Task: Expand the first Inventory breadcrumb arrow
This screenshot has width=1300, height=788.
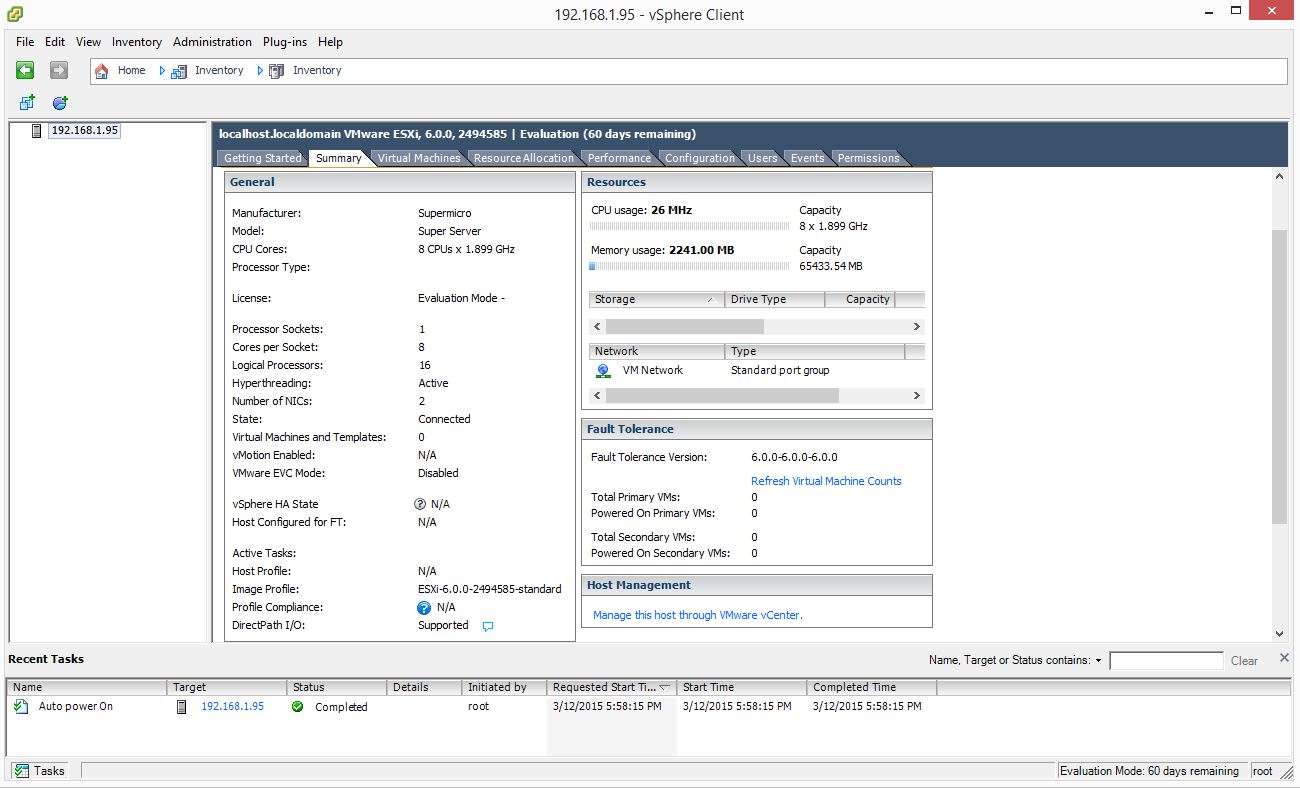Action: tap(162, 71)
